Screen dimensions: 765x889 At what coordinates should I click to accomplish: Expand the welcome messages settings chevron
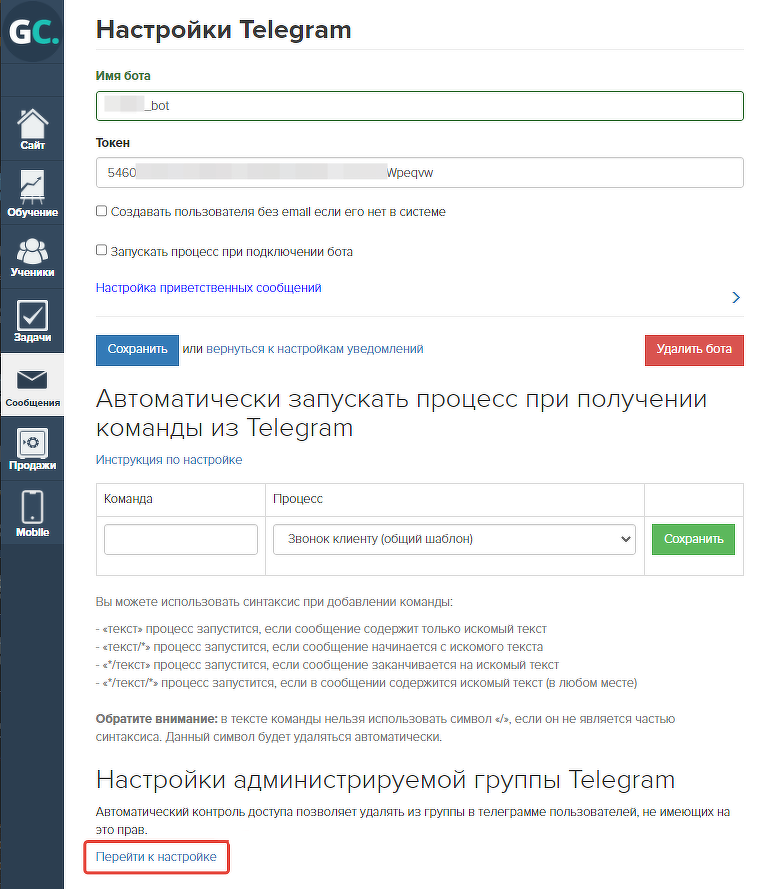tap(736, 297)
